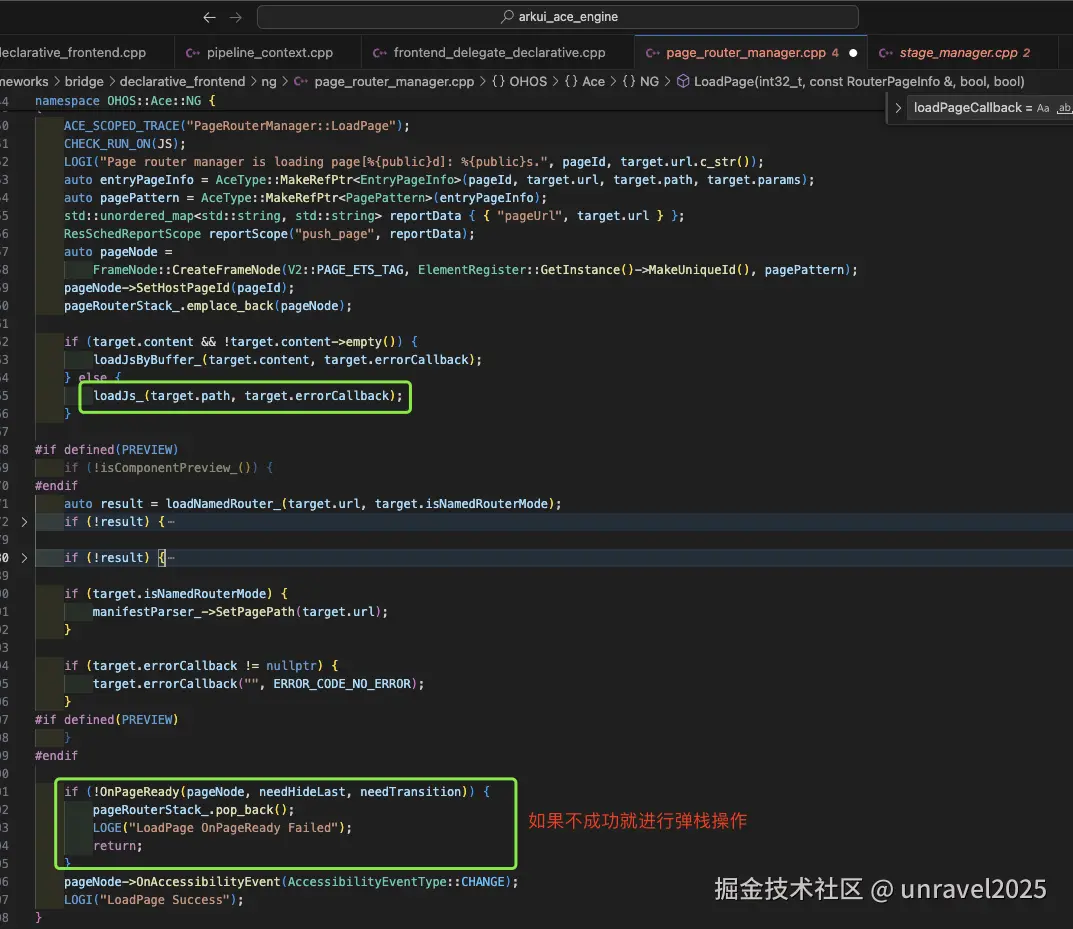Open page_router_manager.cpp breadcrumb file
Image resolution: width=1073 pixels, height=929 pixels.
pos(394,81)
